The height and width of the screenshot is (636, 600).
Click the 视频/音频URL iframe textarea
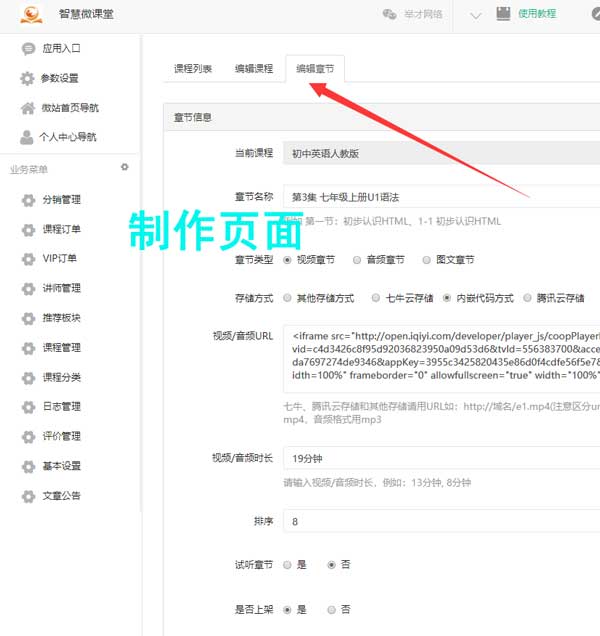click(x=441, y=359)
